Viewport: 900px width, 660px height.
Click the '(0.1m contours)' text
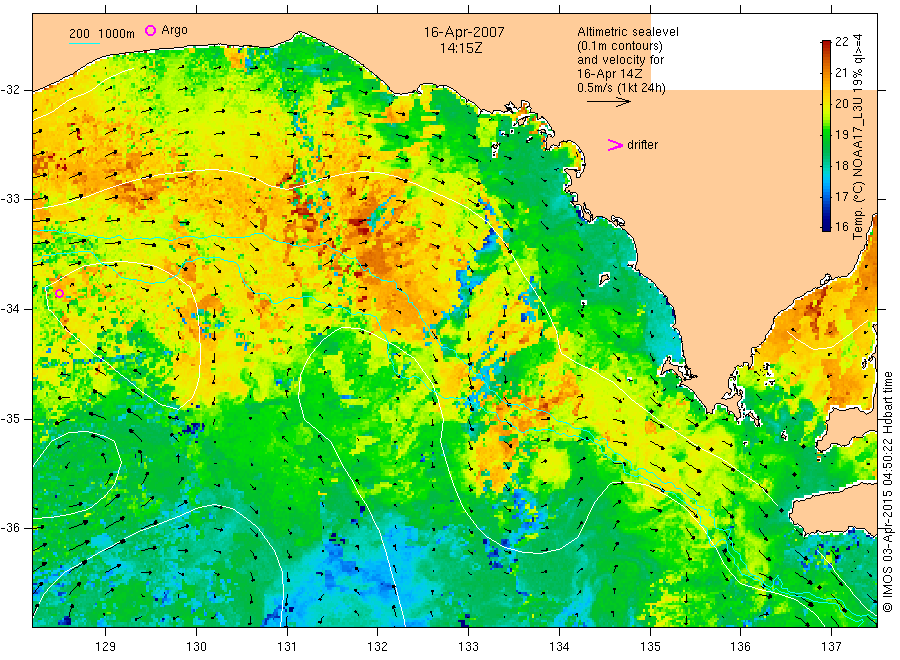(619, 46)
